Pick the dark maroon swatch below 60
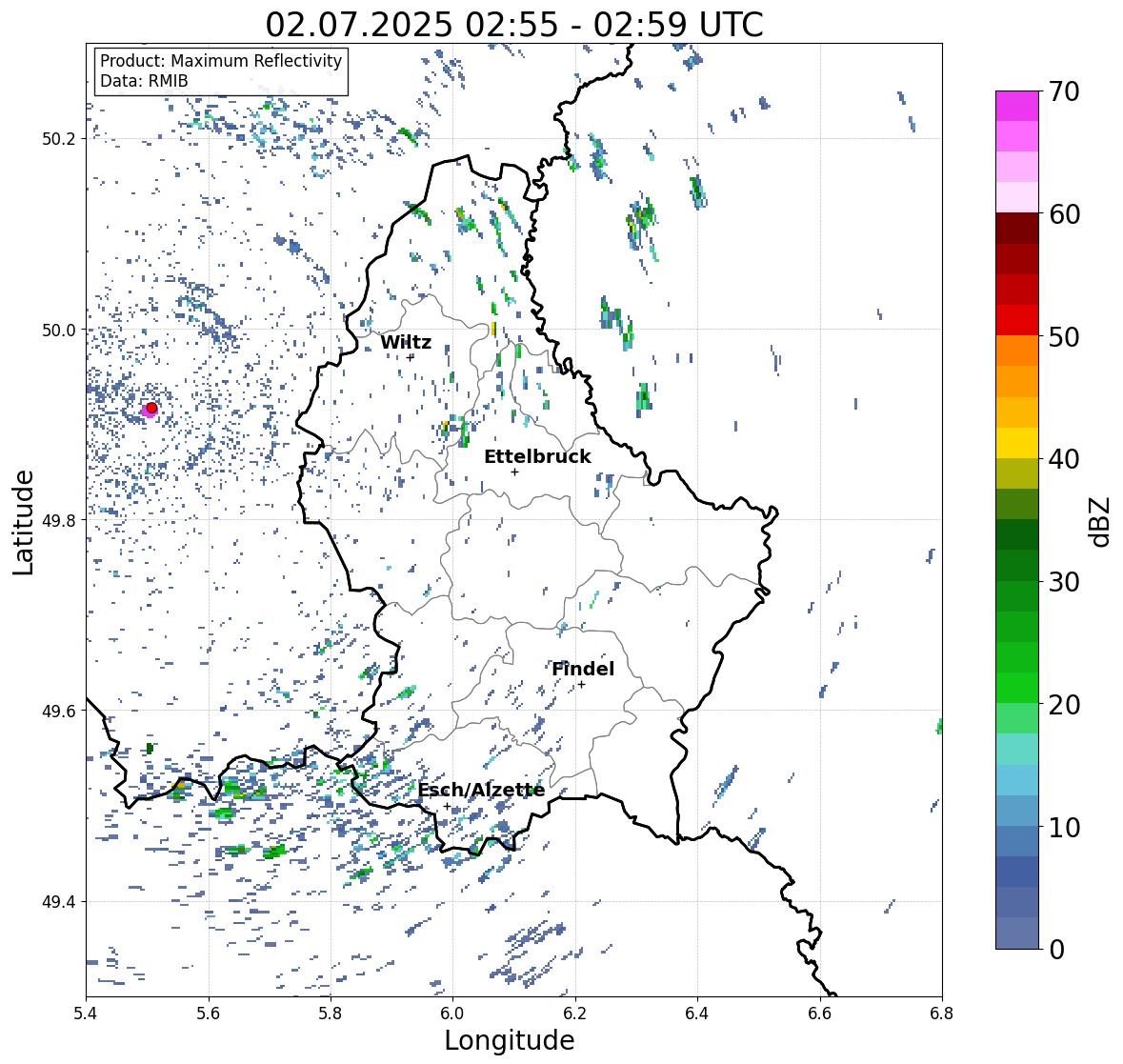This screenshot has width=1123, height=1064. [1017, 228]
